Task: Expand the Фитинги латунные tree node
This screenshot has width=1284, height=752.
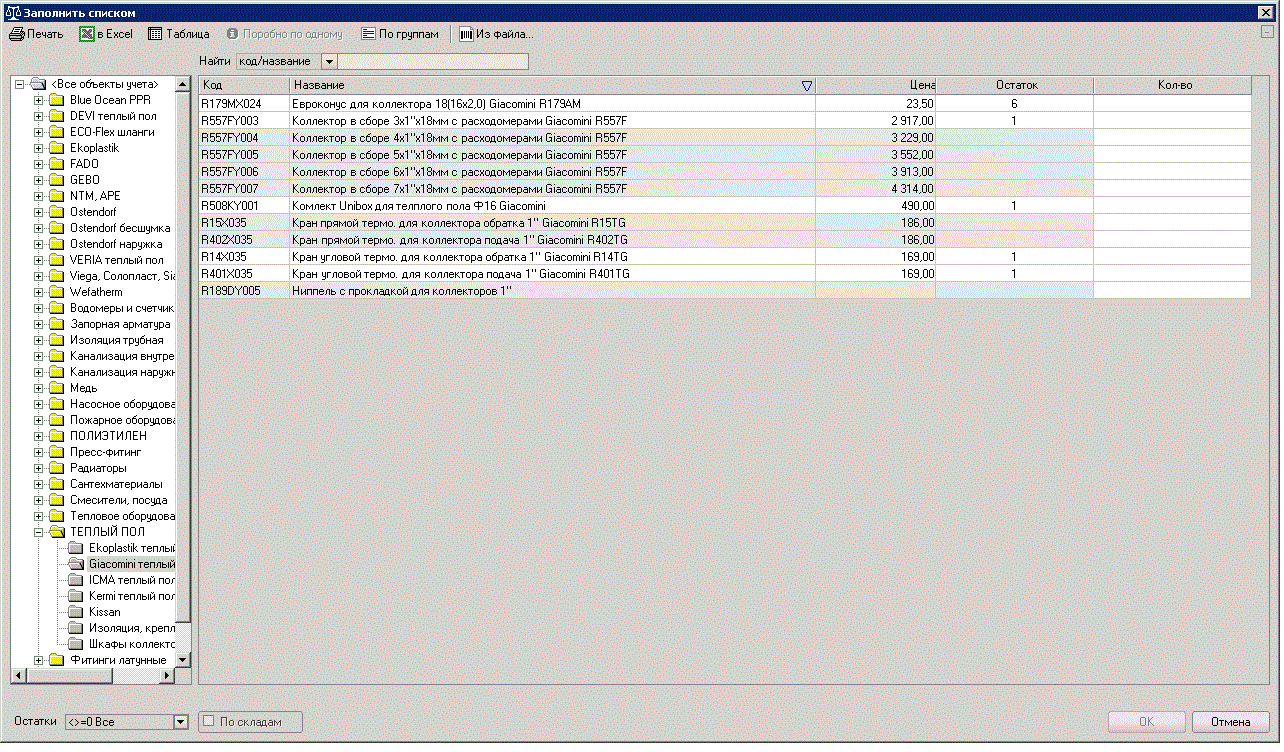Action: point(39,660)
